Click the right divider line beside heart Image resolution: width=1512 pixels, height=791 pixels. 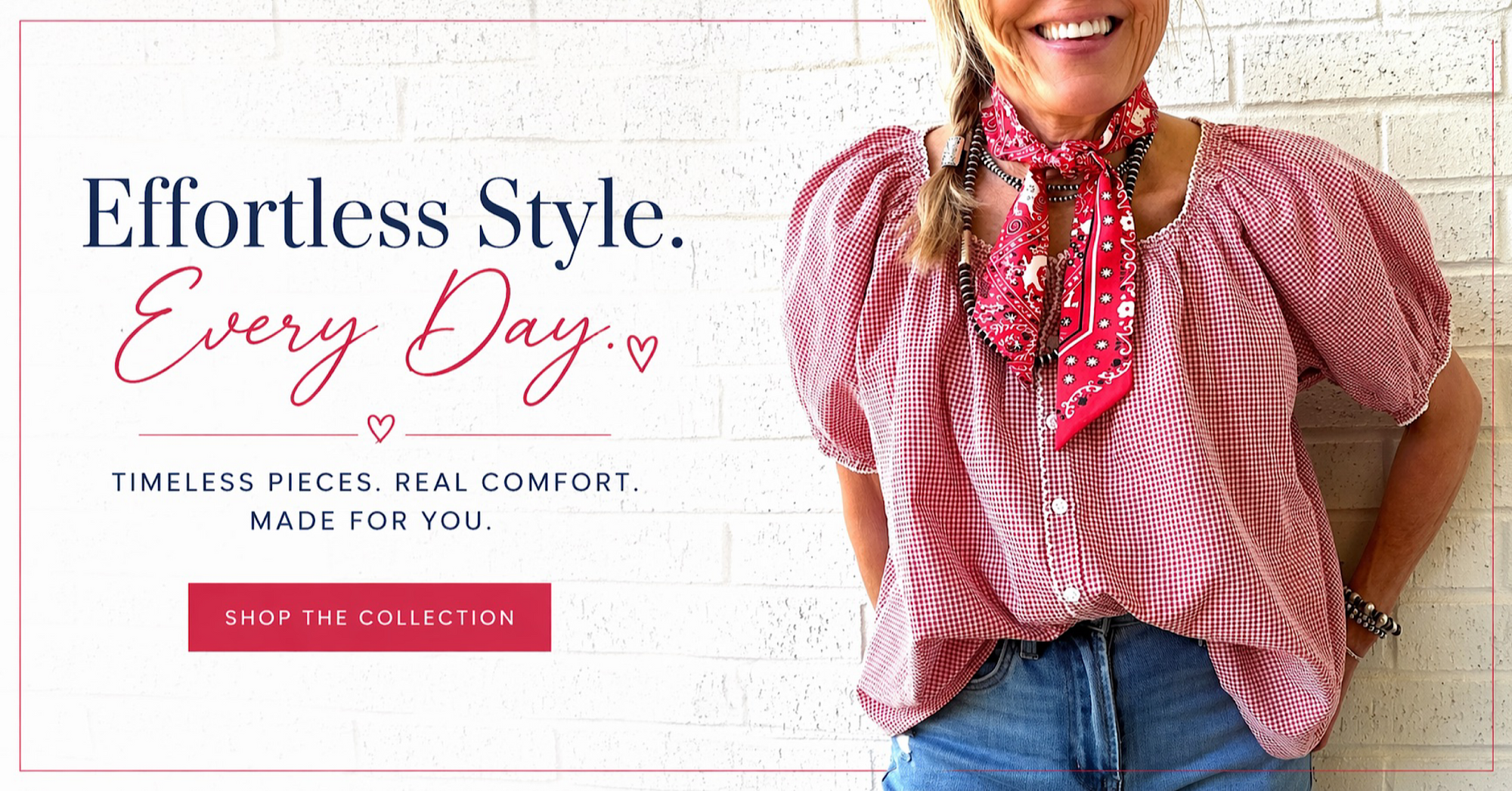click(508, 435)
